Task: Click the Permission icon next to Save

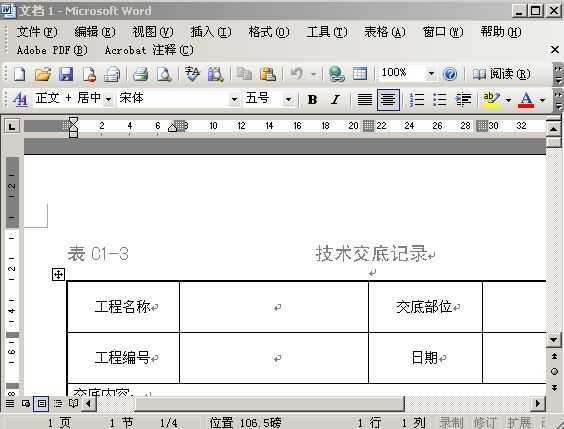Action: [89, 74]
